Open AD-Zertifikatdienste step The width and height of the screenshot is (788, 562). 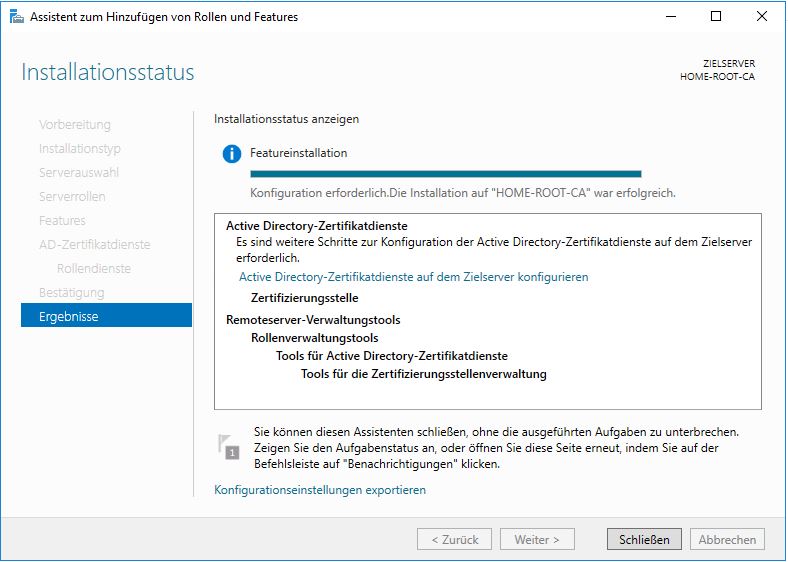click(x=95, y=245)
